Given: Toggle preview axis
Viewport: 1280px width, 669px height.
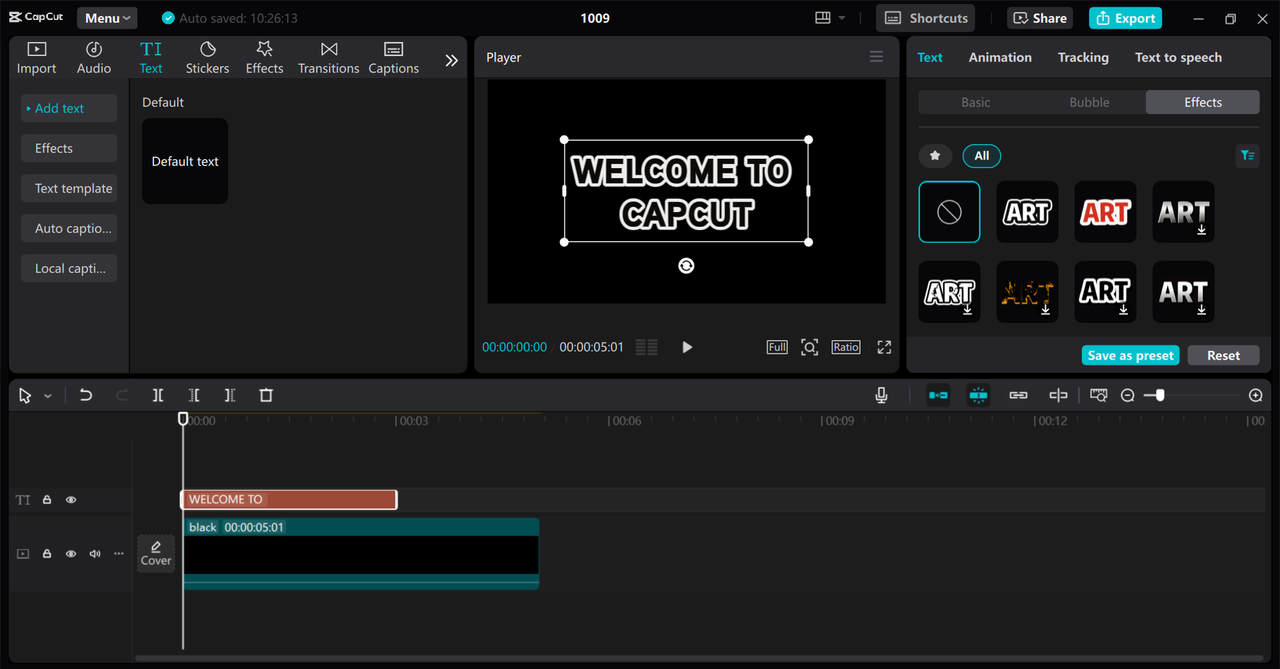Looking at the screenshot, I should pyautogui.click(x=1058, y=395).
